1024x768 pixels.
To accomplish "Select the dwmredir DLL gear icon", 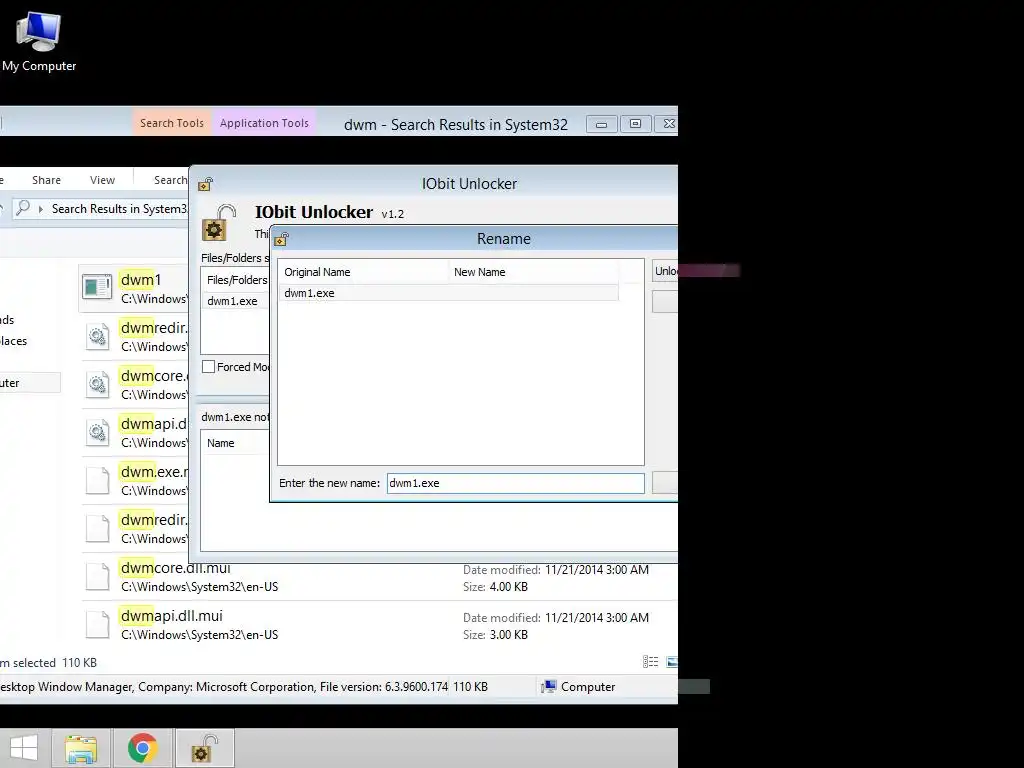I will pos(97,336).
